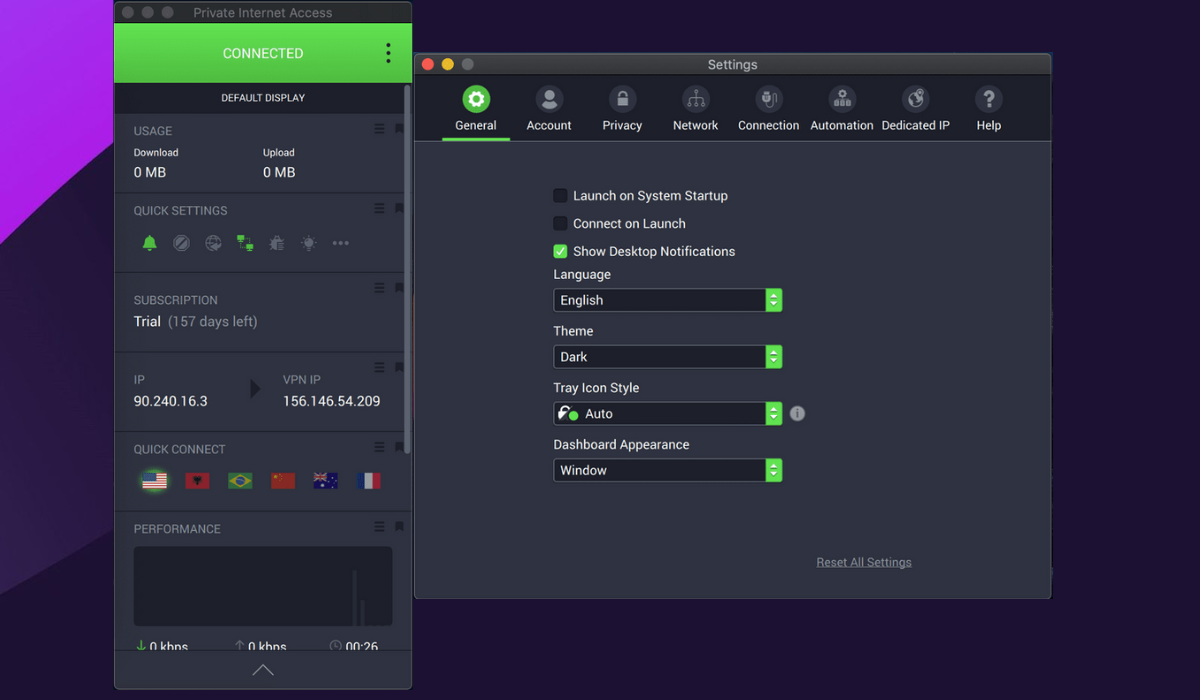Quick connect to the Australia flag
Screen dimensions: 1200x700
[x=326, y=481]
